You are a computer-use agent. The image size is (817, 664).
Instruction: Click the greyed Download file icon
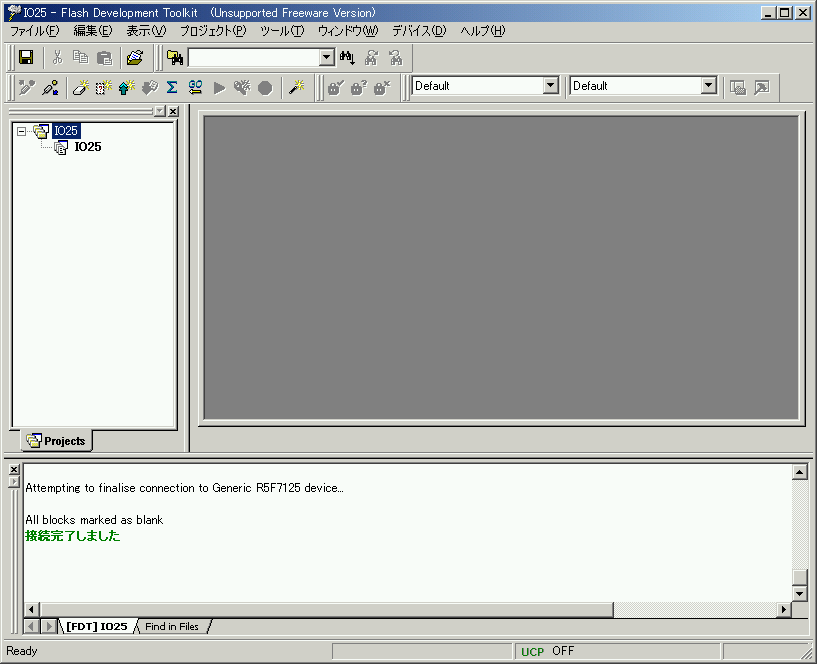pyautogui.click(x=150, y=88)
